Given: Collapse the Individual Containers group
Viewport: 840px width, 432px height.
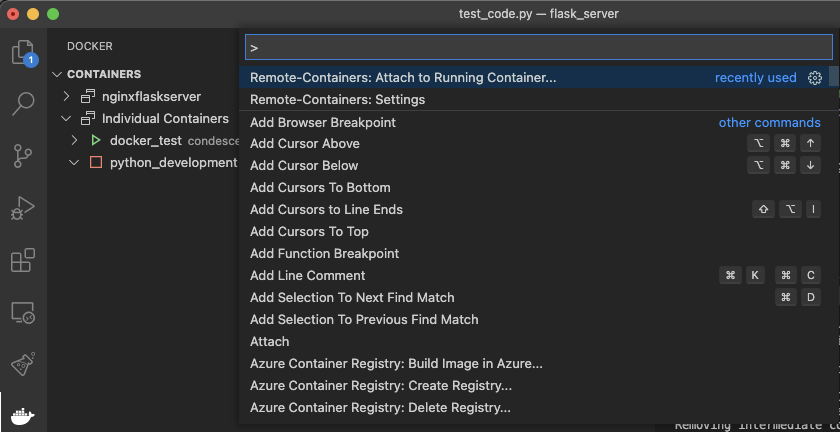Looking at the screenshot, I should click(x=66, y=118).
